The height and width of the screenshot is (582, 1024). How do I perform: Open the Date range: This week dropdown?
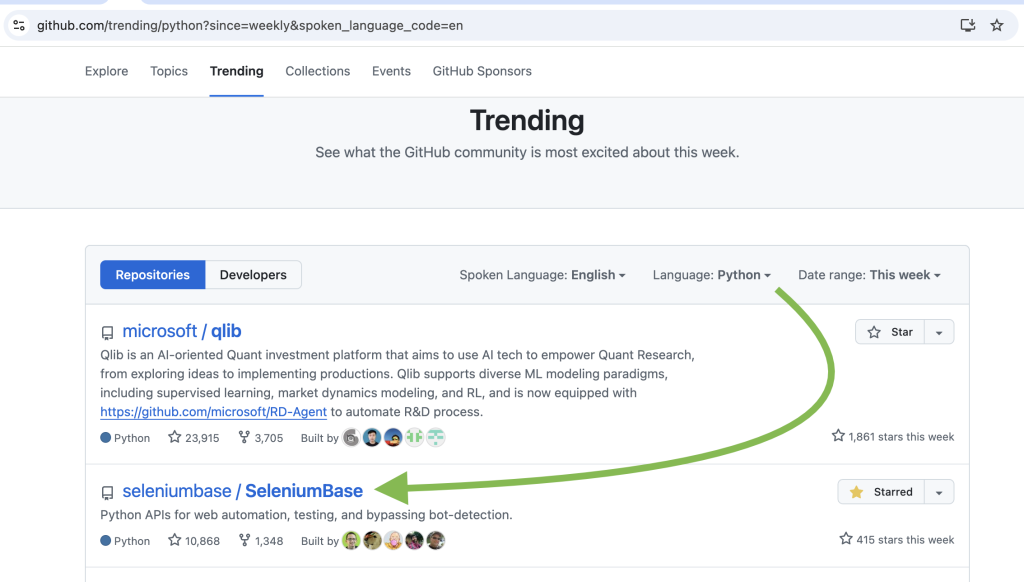point(869,275)
